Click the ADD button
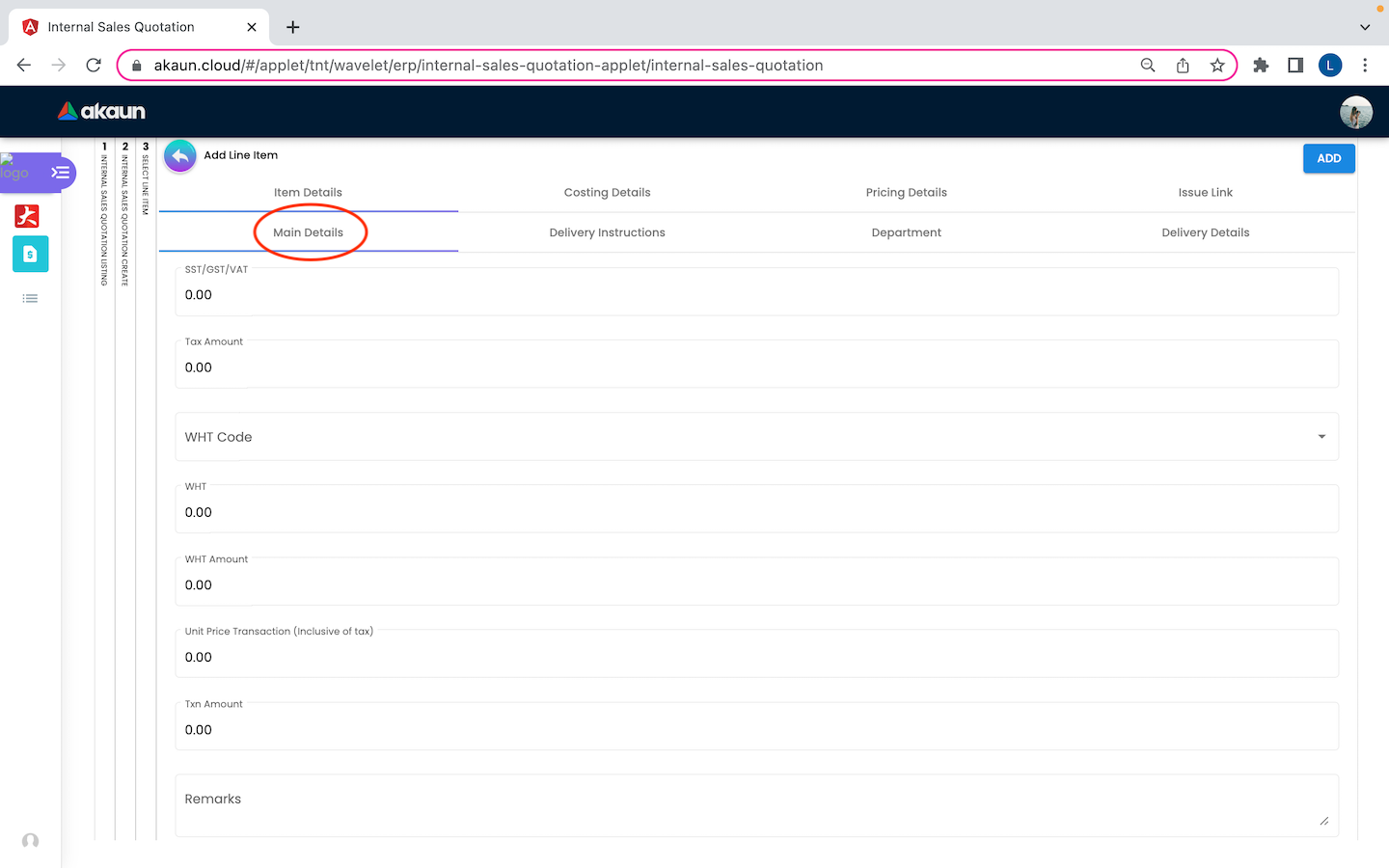1389x868 pixels. [x=1329, y=158]
